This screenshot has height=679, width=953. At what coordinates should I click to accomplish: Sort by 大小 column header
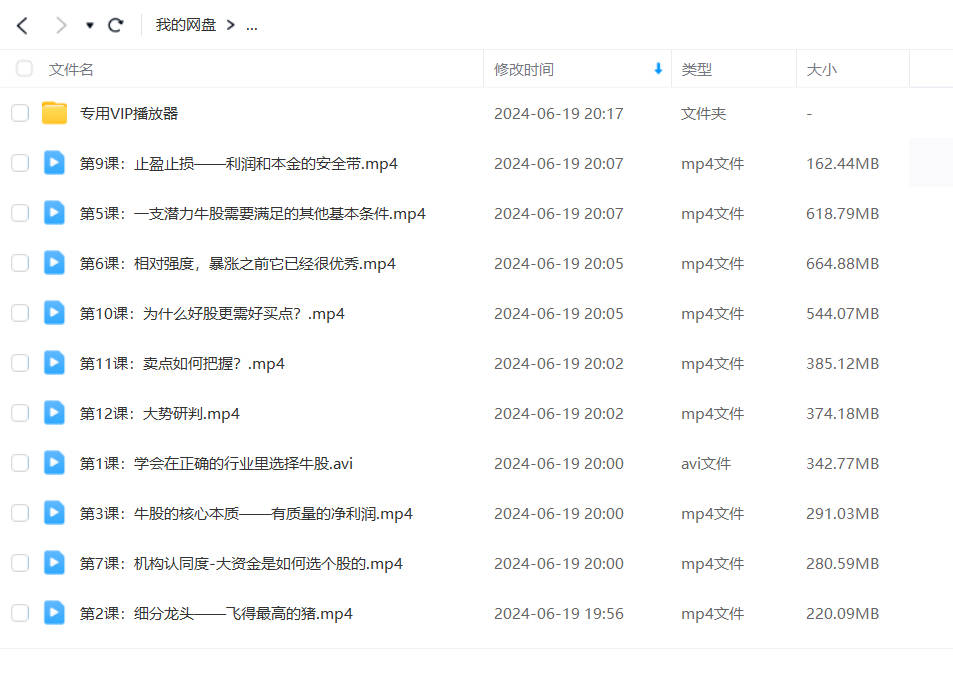(822, 69)
